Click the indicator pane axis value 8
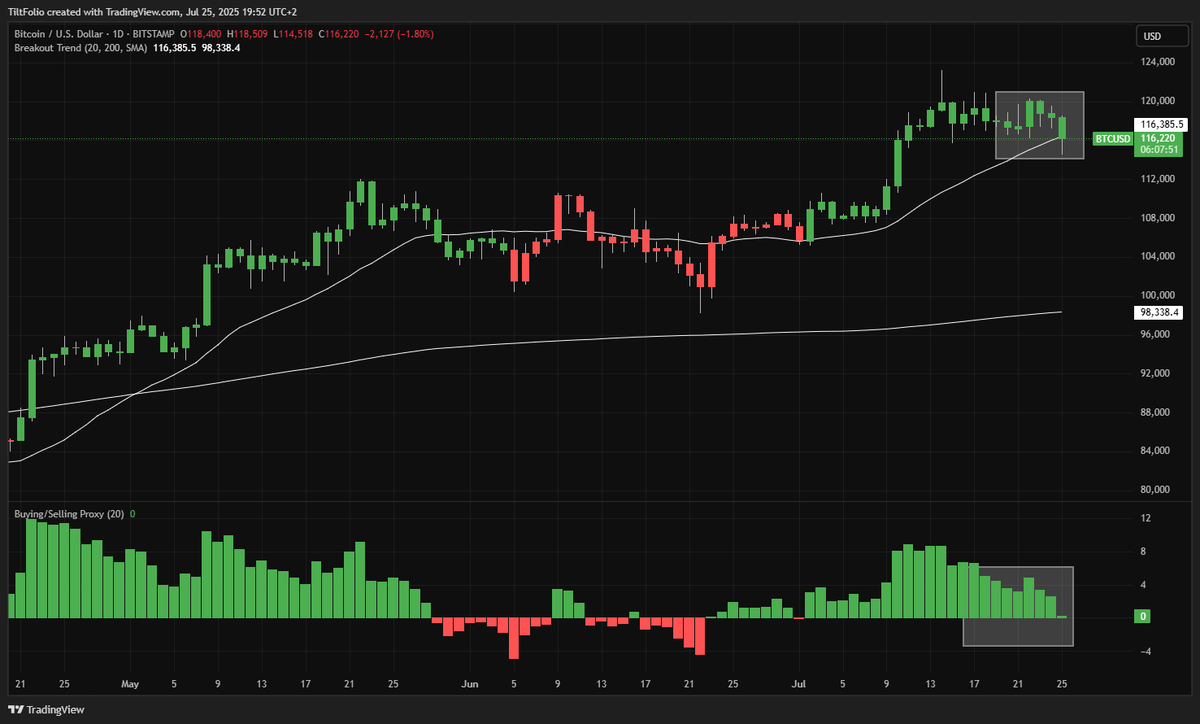1200x724 pixels. click(1143, 552)
